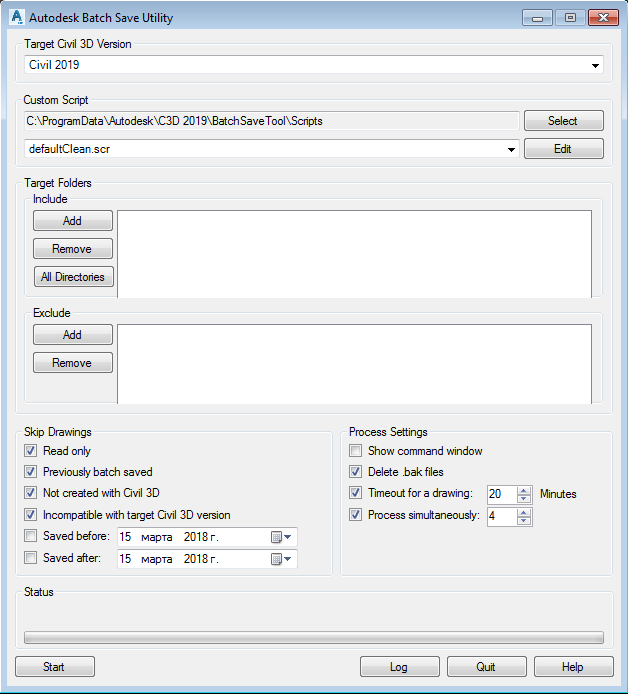Image resolution: width=628 pixels, height=694 pixels.
Task: Uncheck Previously batch saved option
Action: pyautogui.click(x=31, y=471)
